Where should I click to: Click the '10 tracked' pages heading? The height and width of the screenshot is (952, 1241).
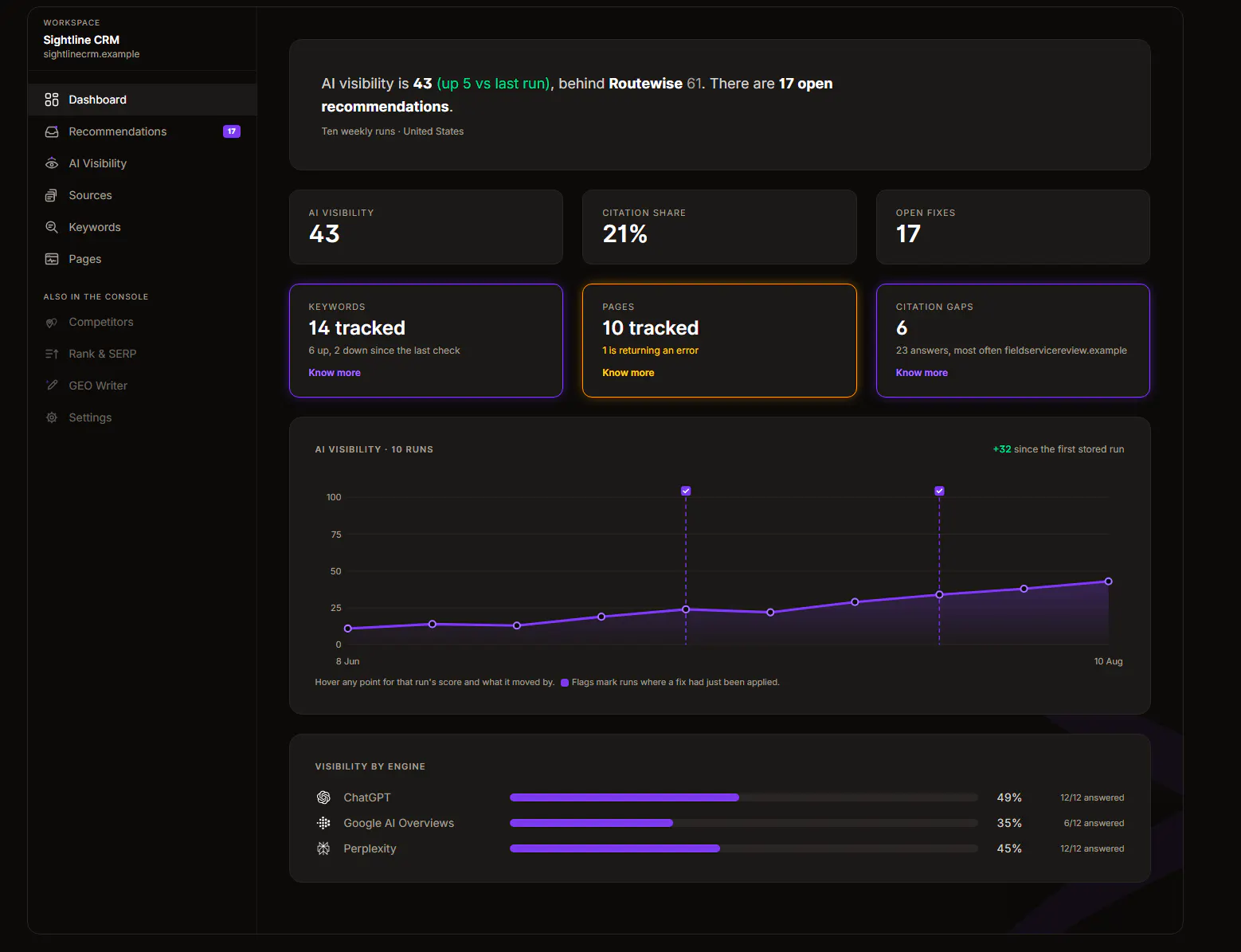pyautogui.click(x=650, y=328)
